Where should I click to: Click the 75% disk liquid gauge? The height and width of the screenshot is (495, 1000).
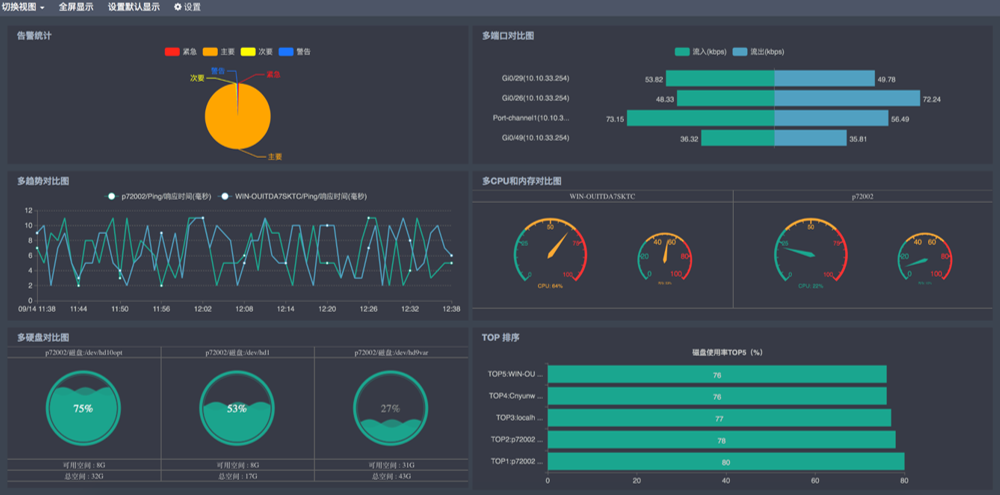click(x=83, y=408)
